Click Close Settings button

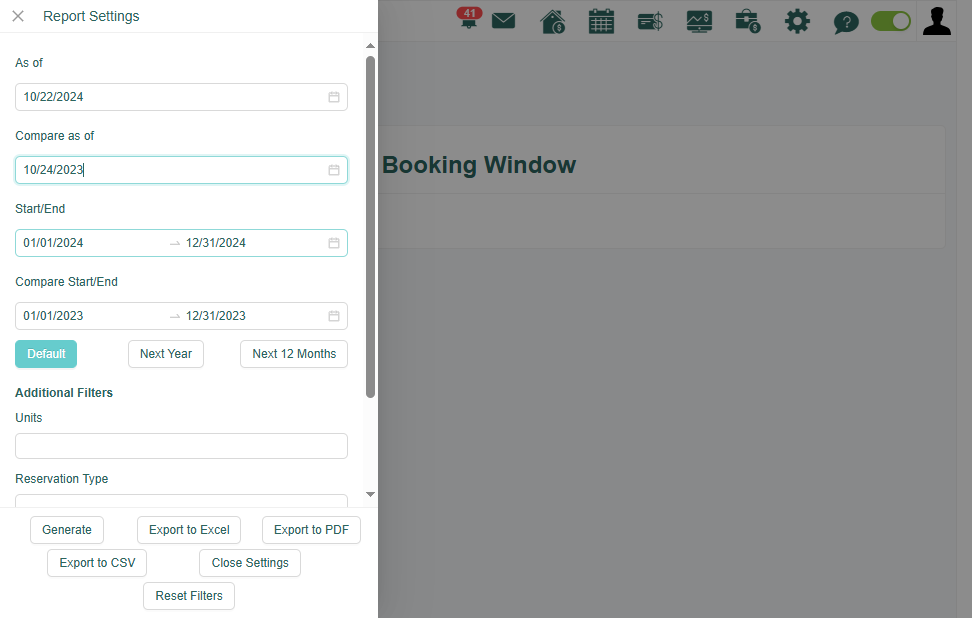(250, 563)
